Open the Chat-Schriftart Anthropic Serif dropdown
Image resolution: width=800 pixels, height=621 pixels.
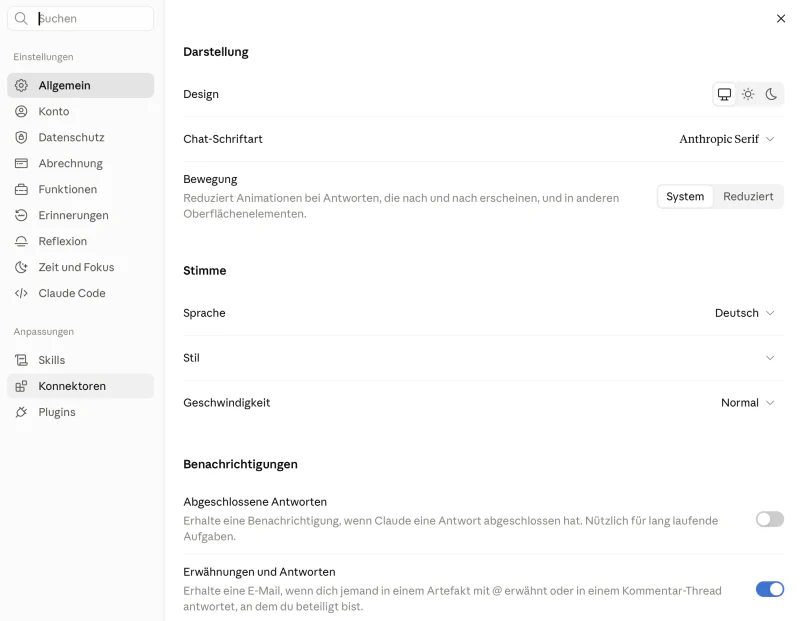click(727, 139)
